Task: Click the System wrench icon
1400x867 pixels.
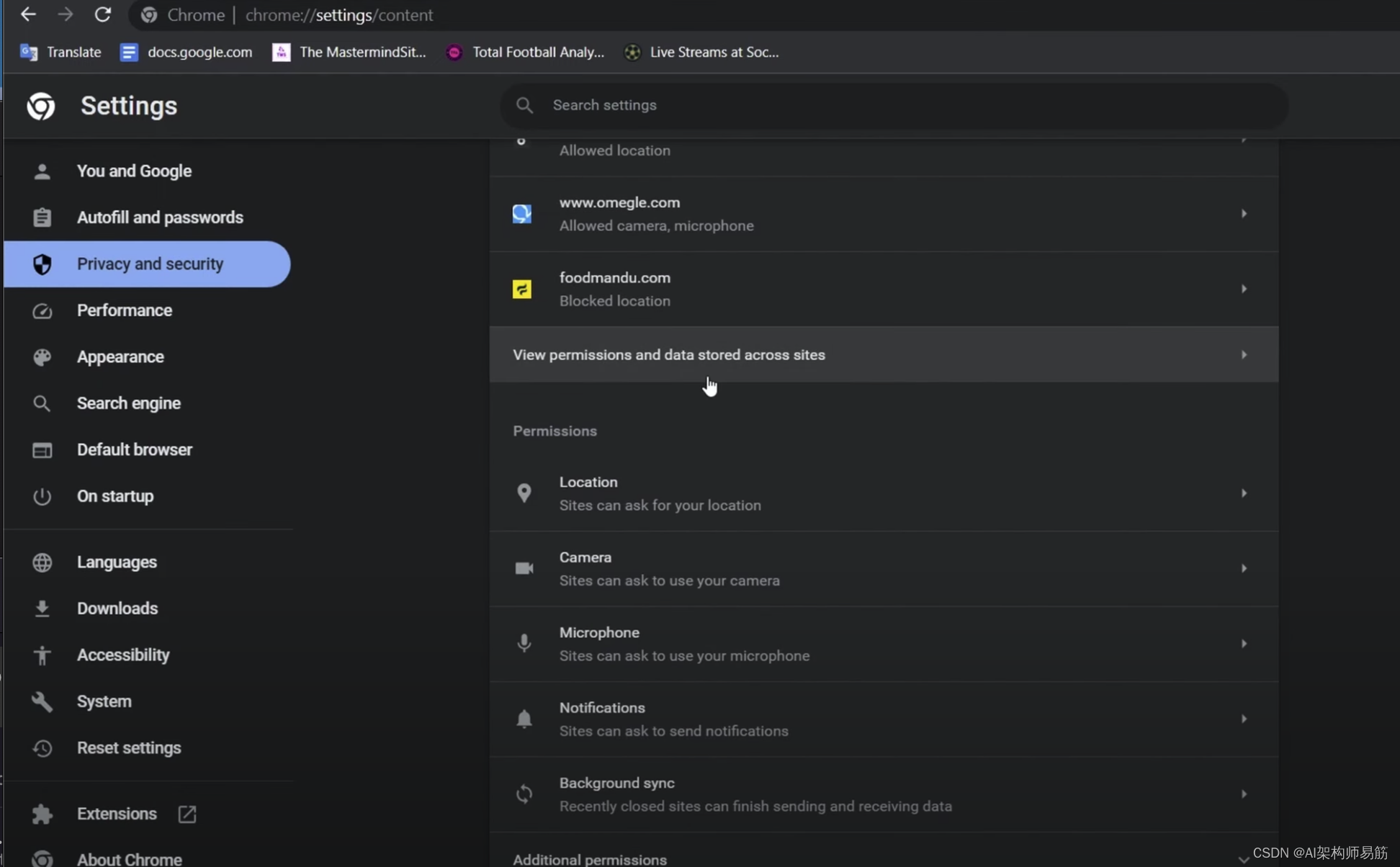Action: [x=42, y=701]
